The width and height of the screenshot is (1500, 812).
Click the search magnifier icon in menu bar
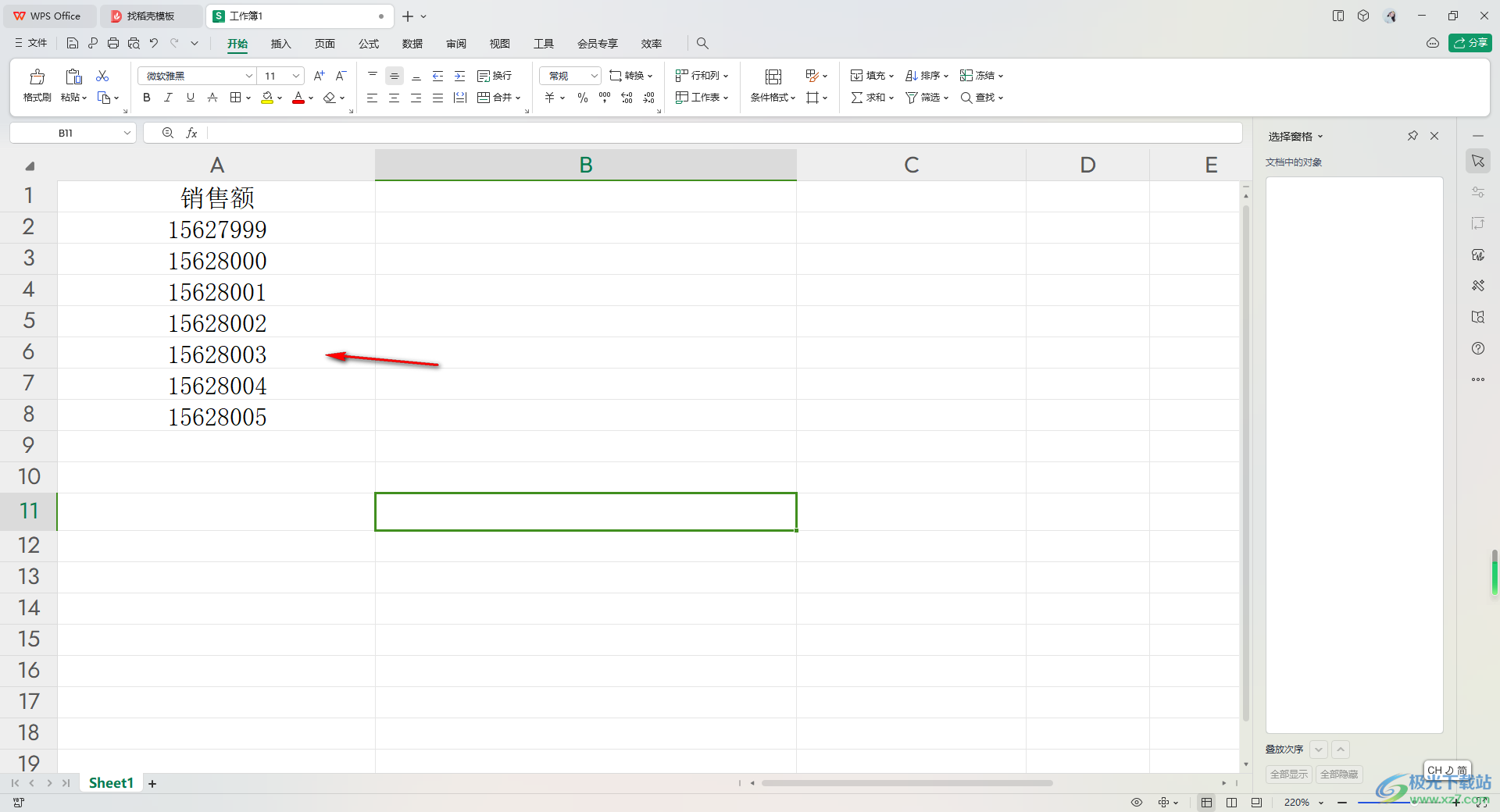pyautogui.click(x=702, y=44)
